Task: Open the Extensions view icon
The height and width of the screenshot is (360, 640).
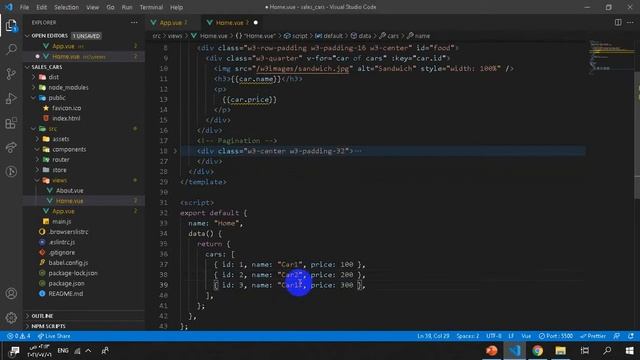Action: [11, 123]
